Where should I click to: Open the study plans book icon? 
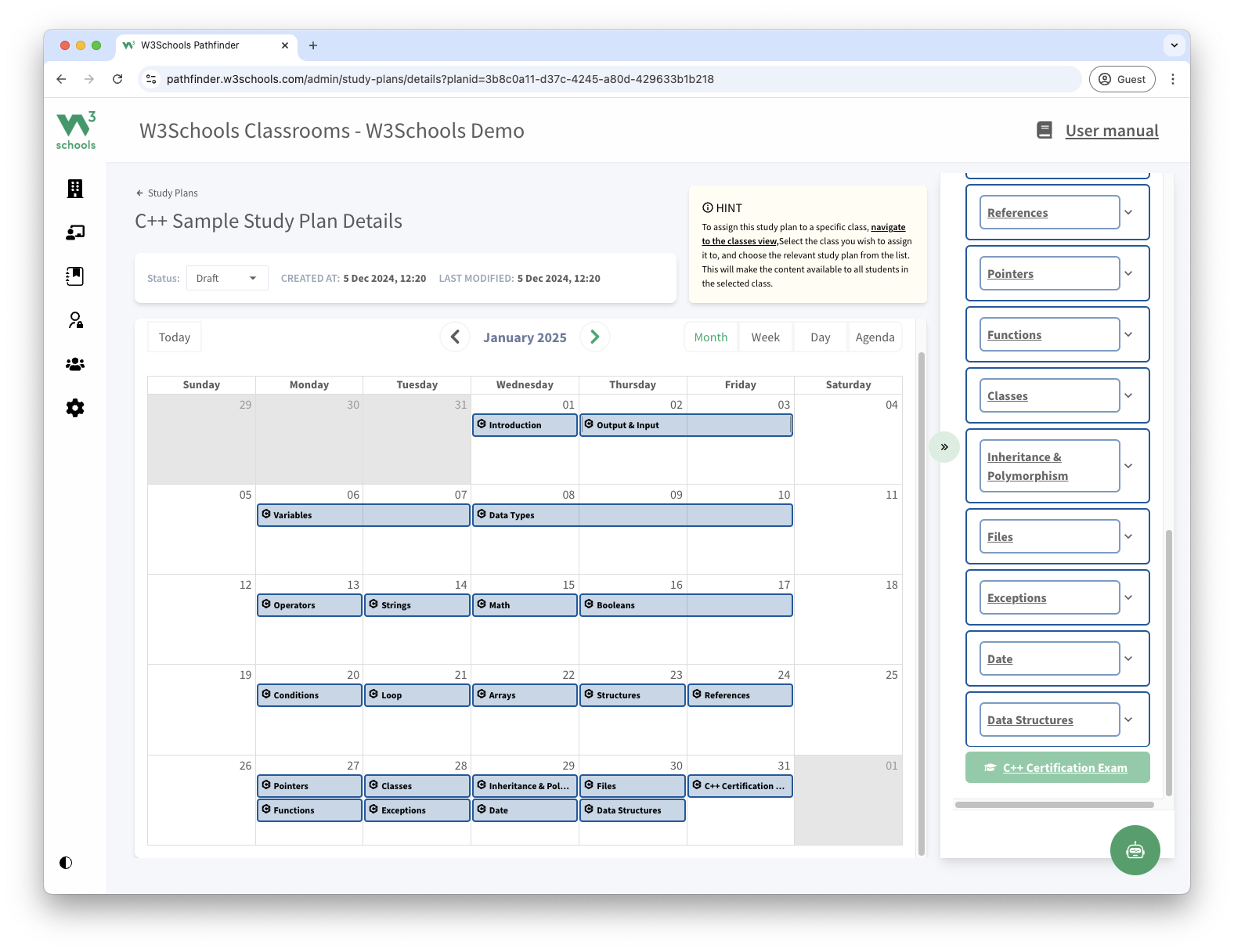pyautogui.click(x=75, y=276)
